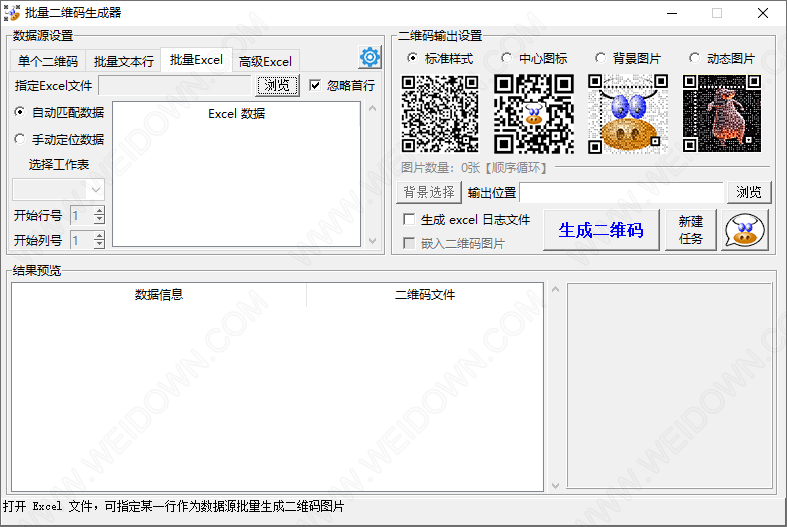Close the 批量二维码生成器 window

[x=763, y=13]
